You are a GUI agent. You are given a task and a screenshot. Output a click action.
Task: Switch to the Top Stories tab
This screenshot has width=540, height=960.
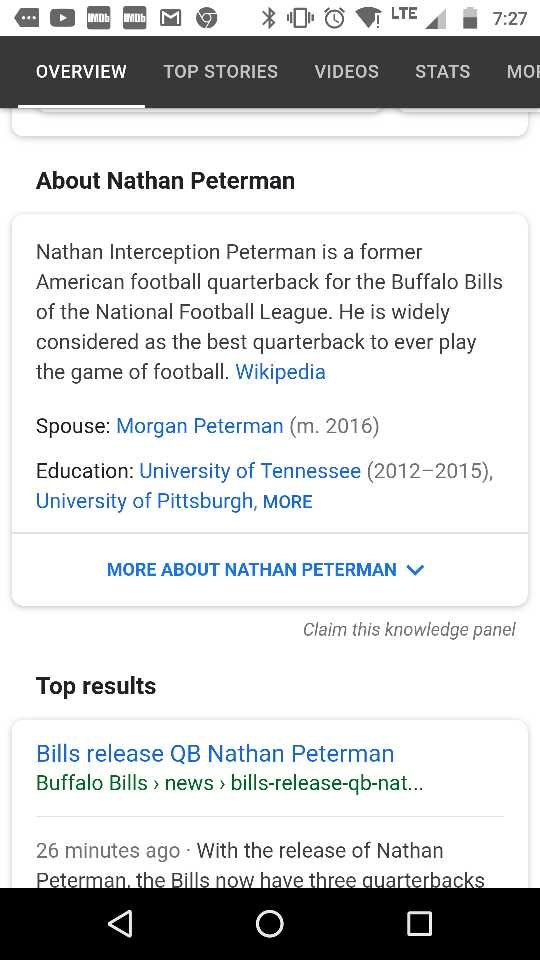click(x=220, y=72)
